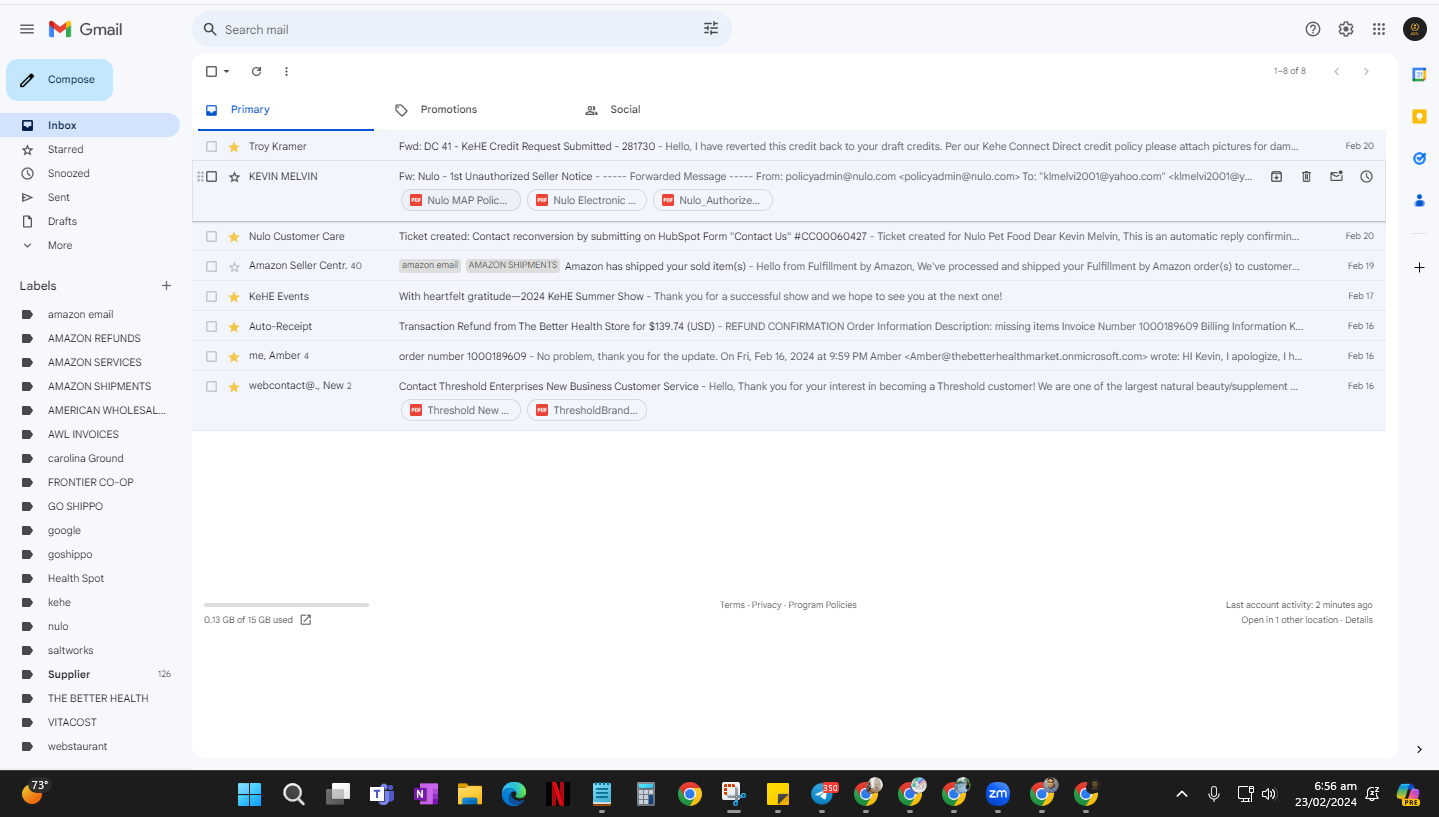Screen dimensions: 1439x817
Task: Star the KEVIN MELVIN email
Action: coord(234,177)
